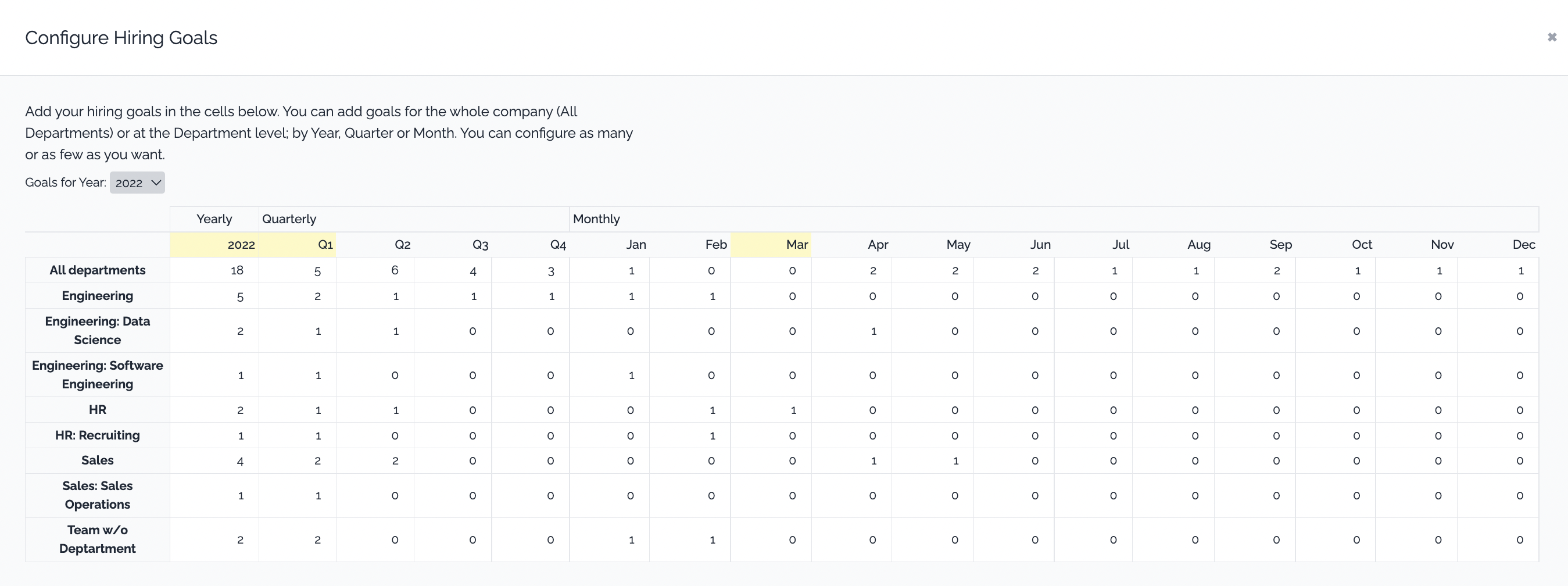Select the Engineering row label

coord(98,296)
